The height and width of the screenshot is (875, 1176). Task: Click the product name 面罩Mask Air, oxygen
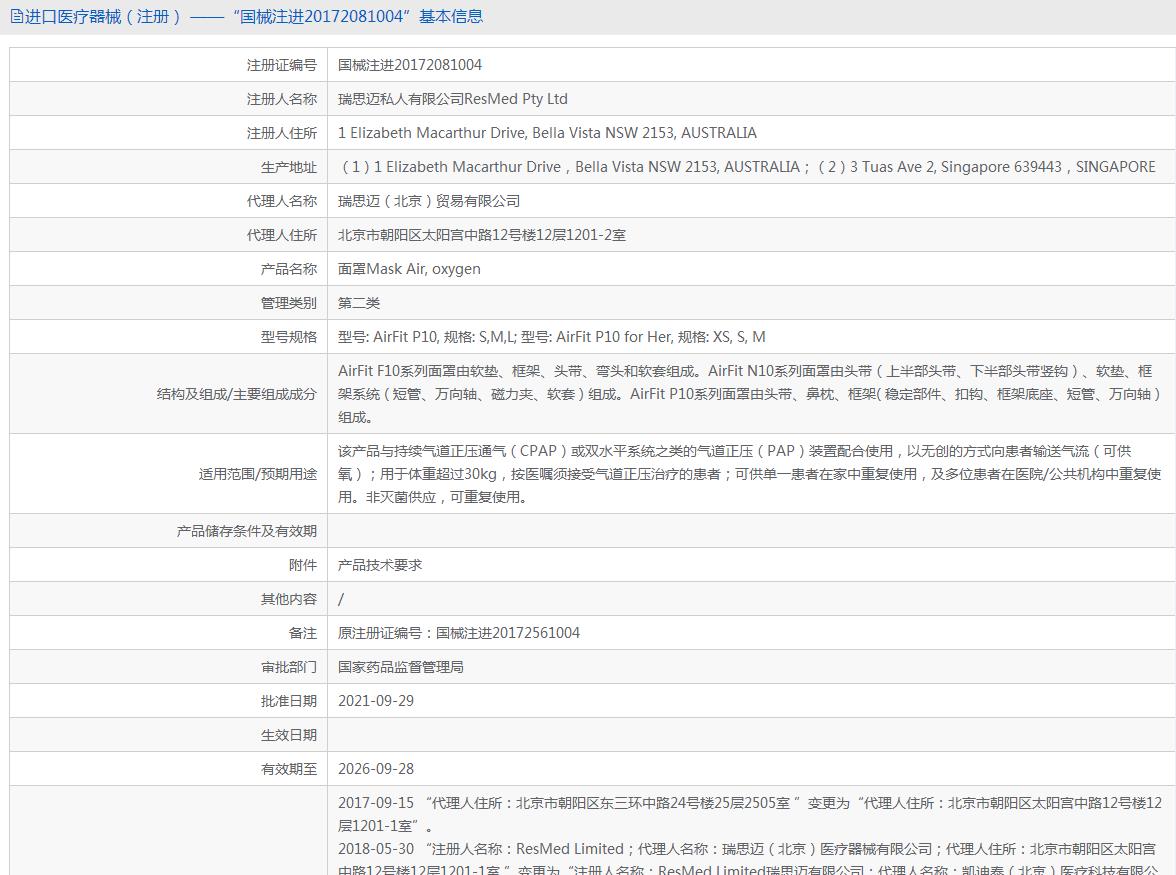(x=409, y=269)
